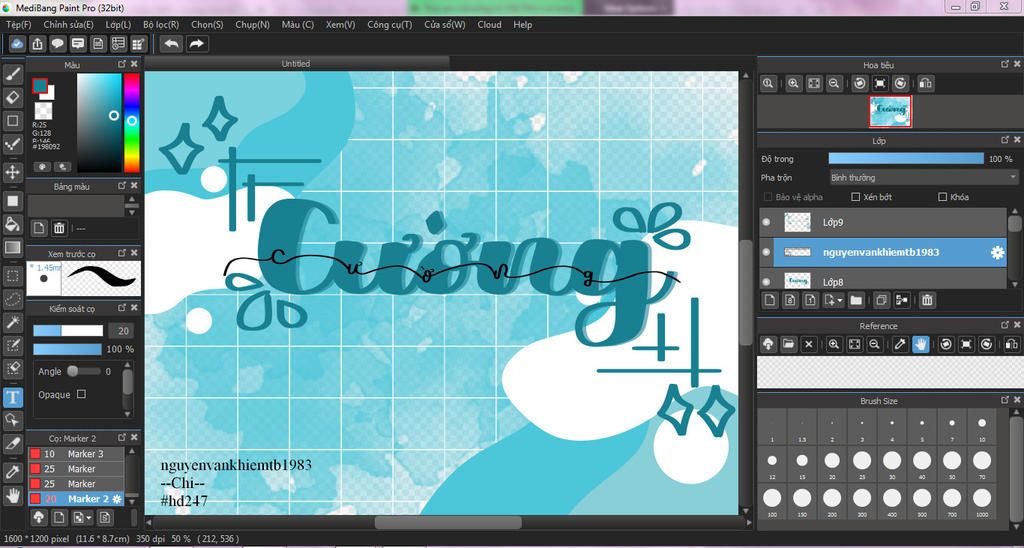
Task: Select the Gradient tool
Action: coord(13,248)
